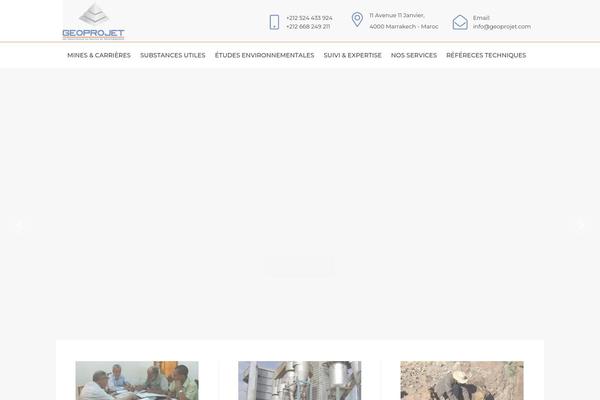This screenshot has height=400, width=600.
Task: Open Référeces Techniques menu
Action: click(x=486, y=55)
